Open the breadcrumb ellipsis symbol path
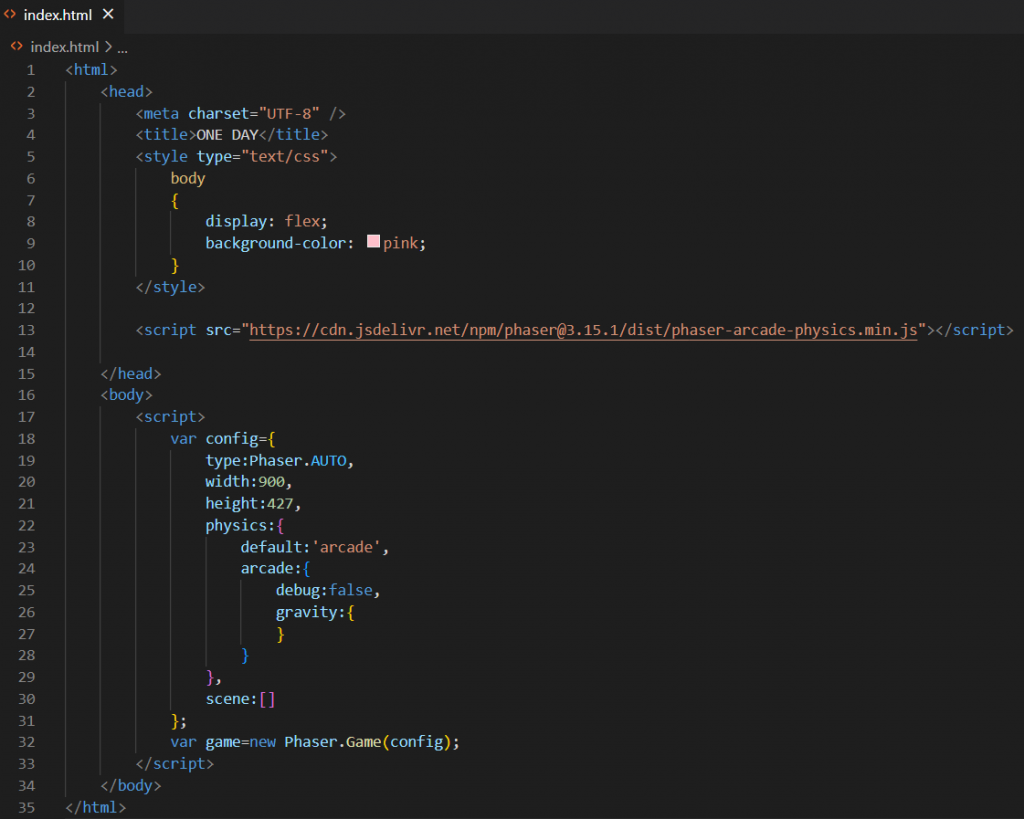1024x819 pixels. tap(122, 48)
